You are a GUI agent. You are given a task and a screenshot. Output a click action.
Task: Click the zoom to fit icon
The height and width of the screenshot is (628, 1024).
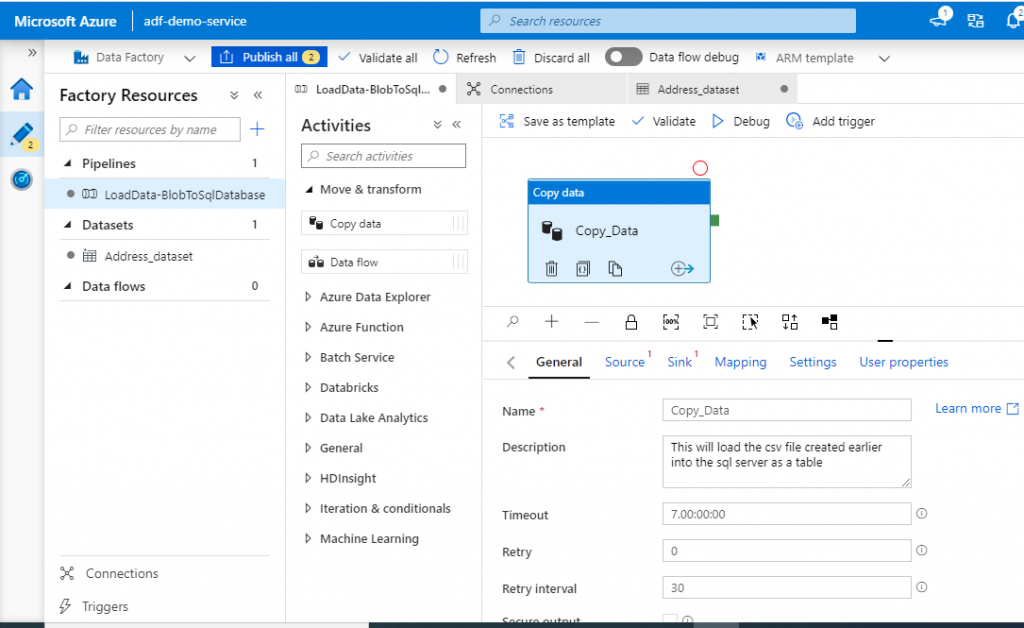tap(711, 322)
